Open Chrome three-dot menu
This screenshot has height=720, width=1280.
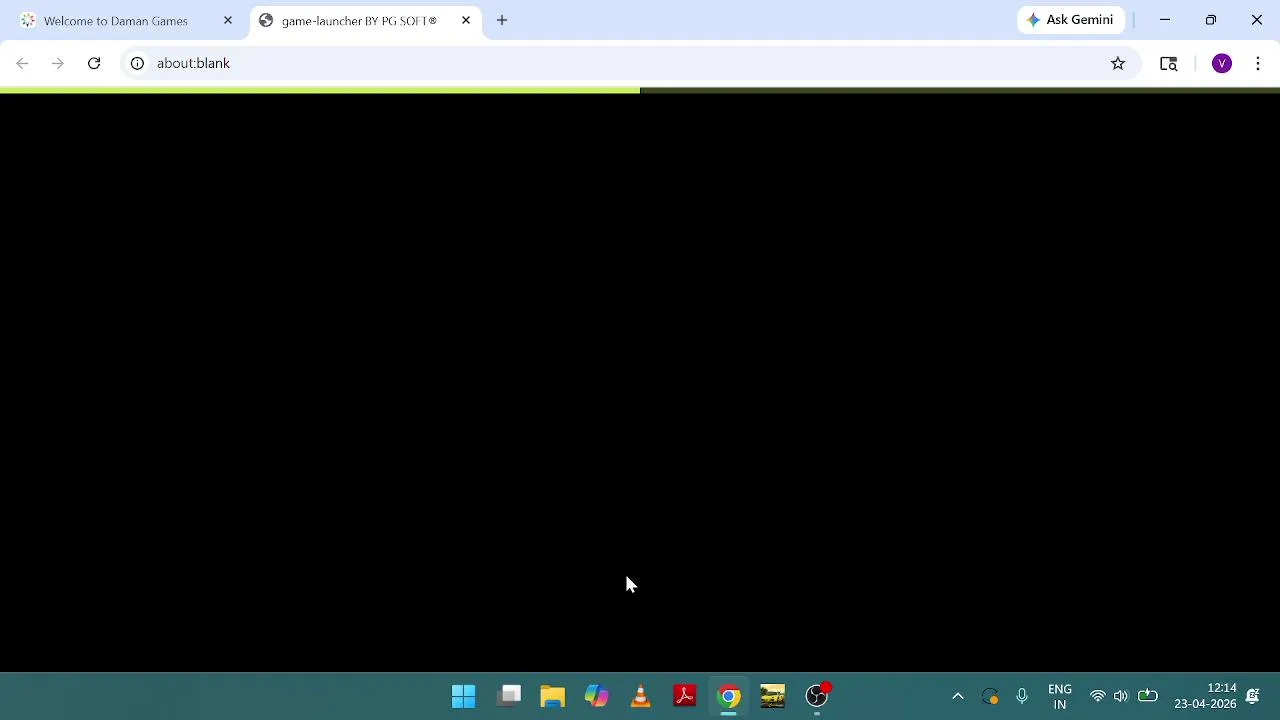coord(1258,63)
